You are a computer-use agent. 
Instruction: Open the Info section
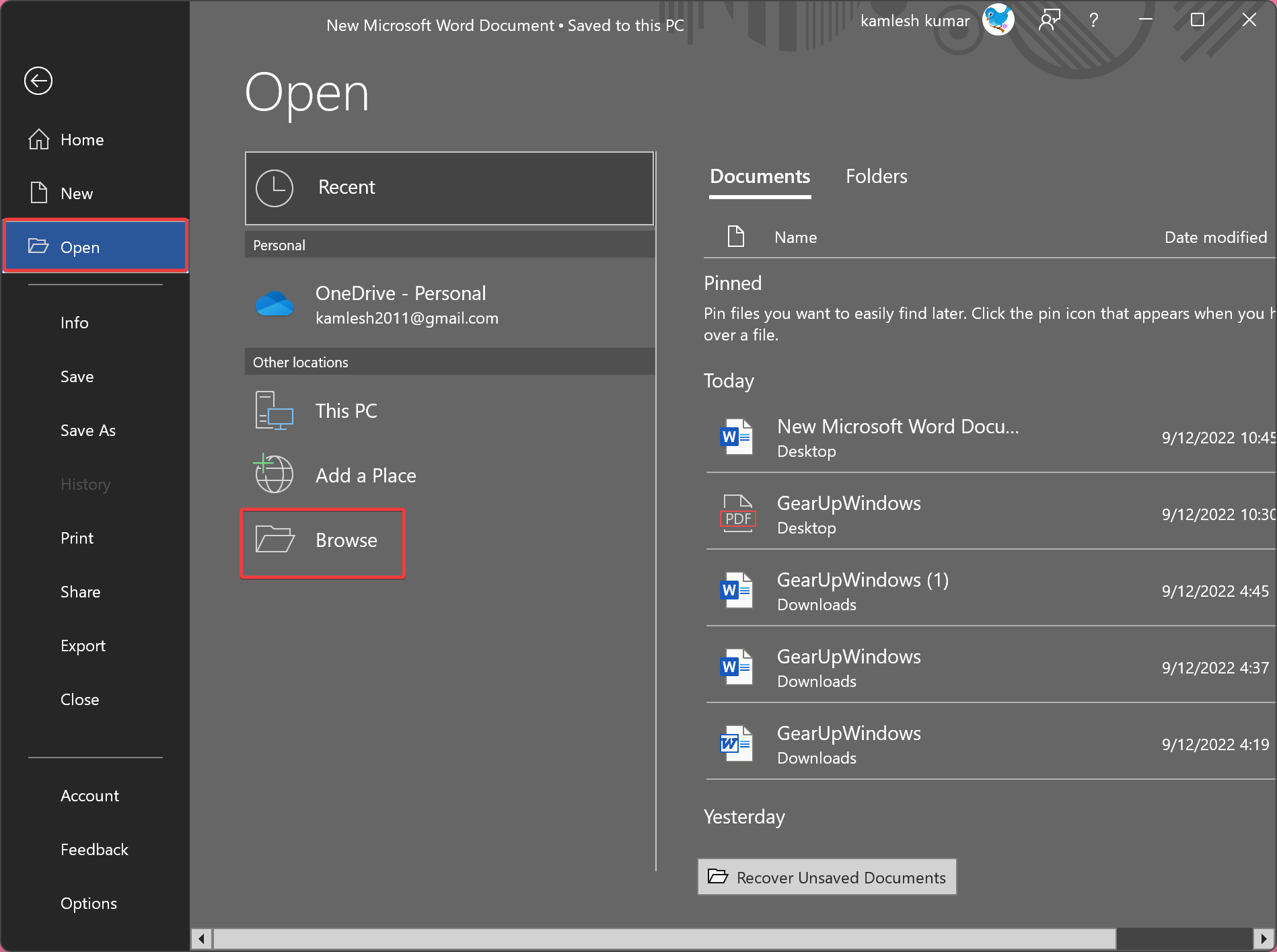point(96,322)
